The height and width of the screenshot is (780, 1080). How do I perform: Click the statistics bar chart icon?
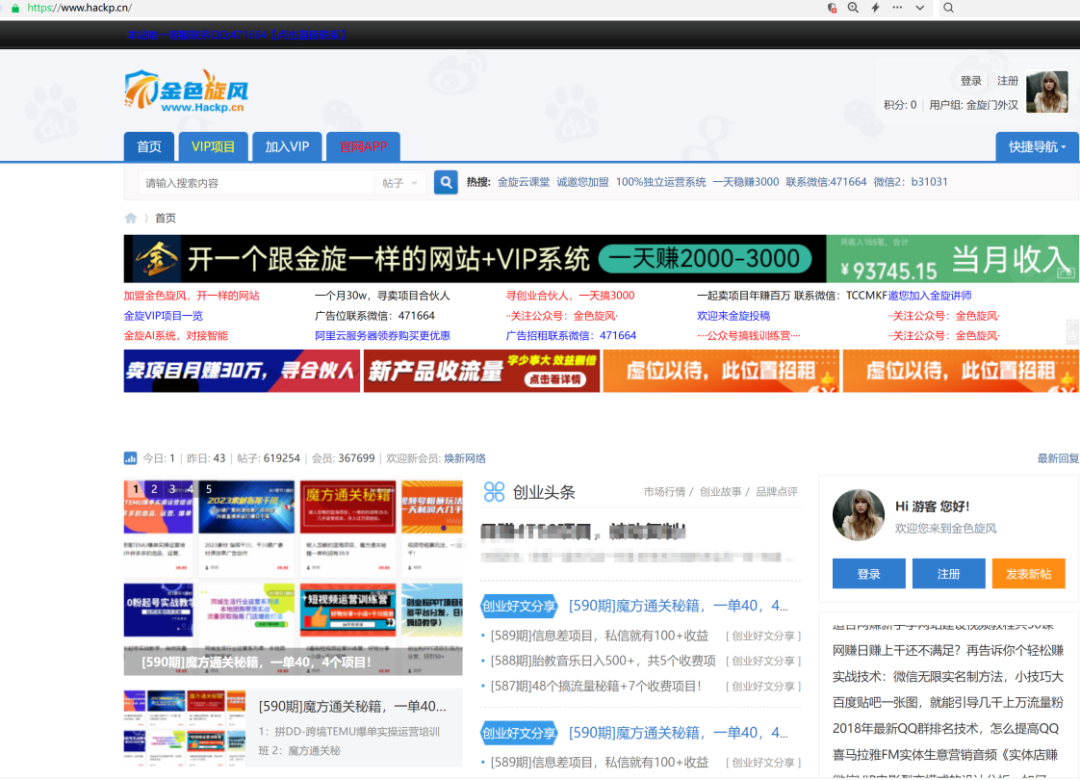[x=130, y=458]
